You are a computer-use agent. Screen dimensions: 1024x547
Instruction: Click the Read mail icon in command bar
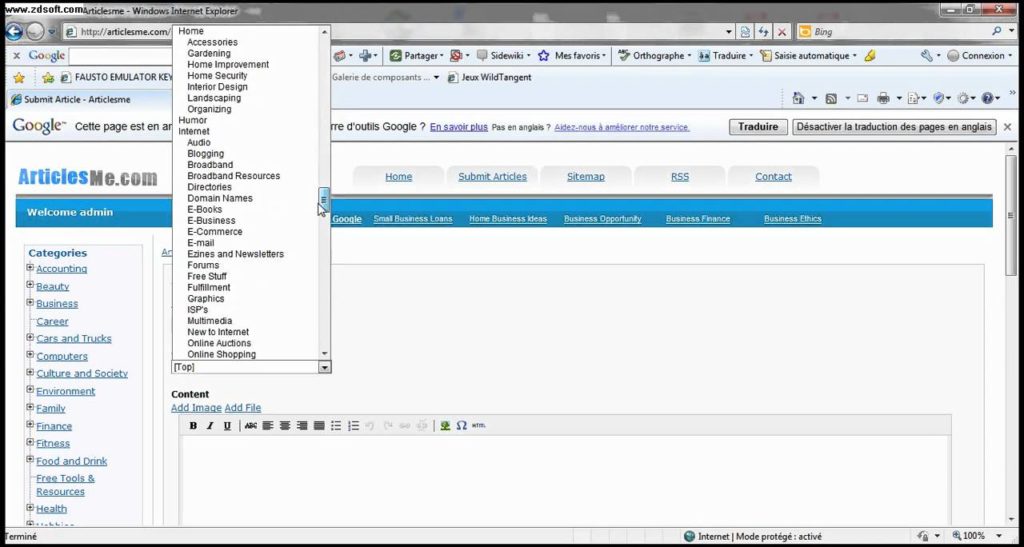[863, 99]
